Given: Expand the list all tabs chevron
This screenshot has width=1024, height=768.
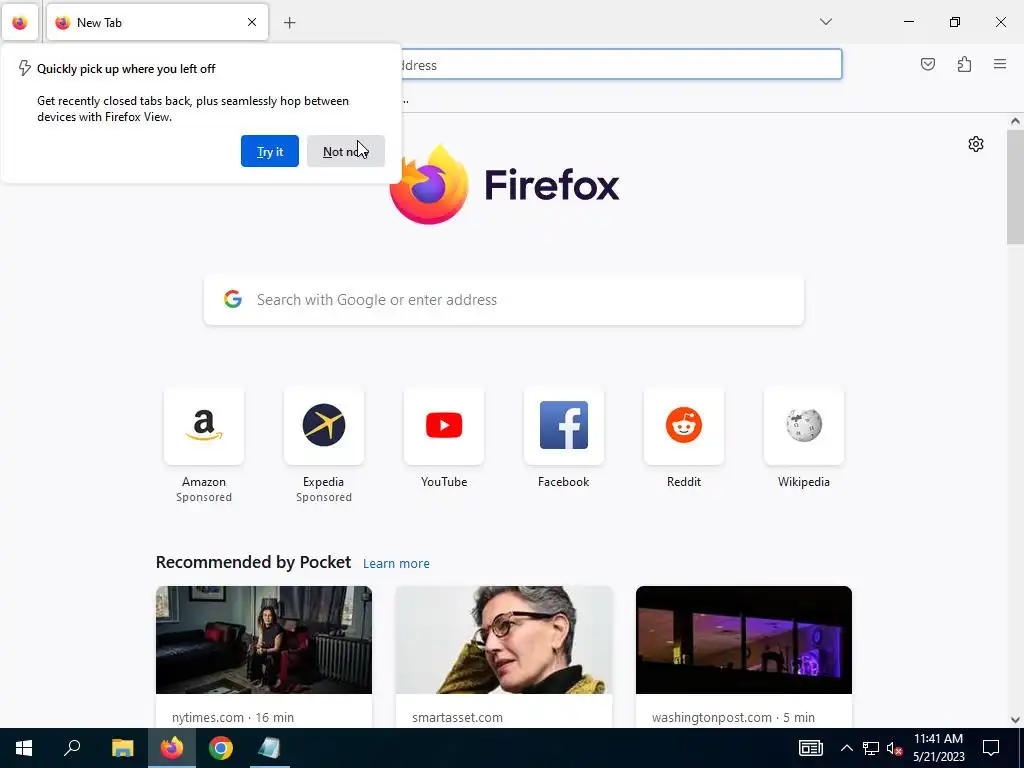Looking at the screenshot, I should [x=825, y=22].
